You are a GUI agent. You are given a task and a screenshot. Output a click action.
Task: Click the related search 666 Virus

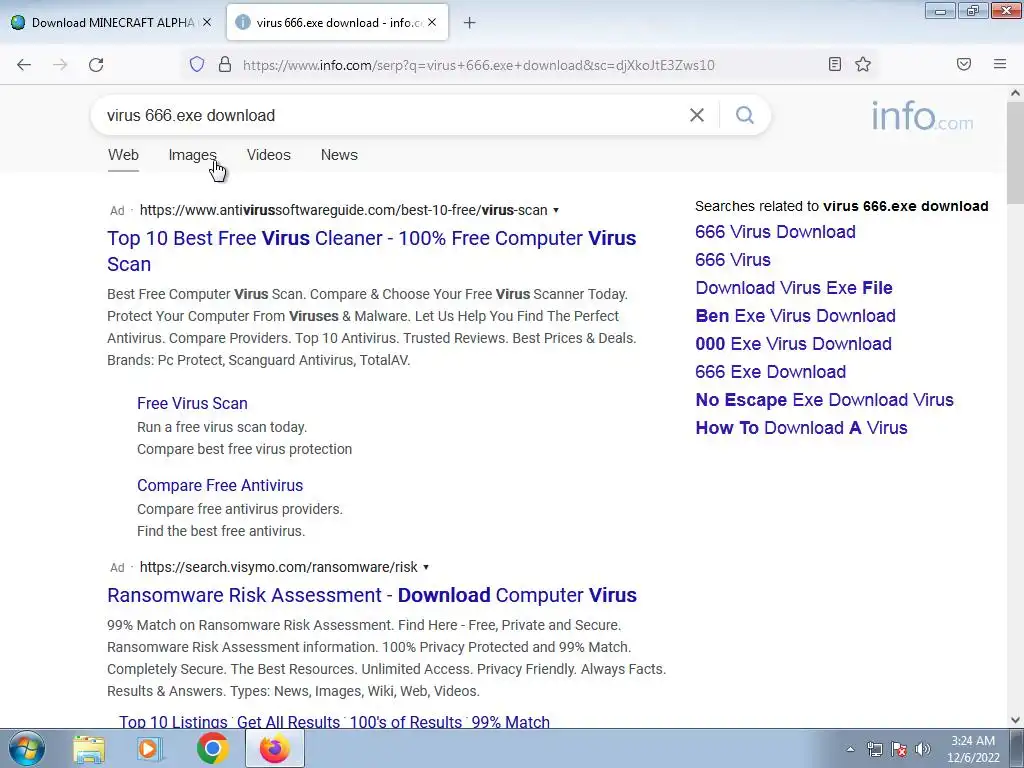[733, 260]
